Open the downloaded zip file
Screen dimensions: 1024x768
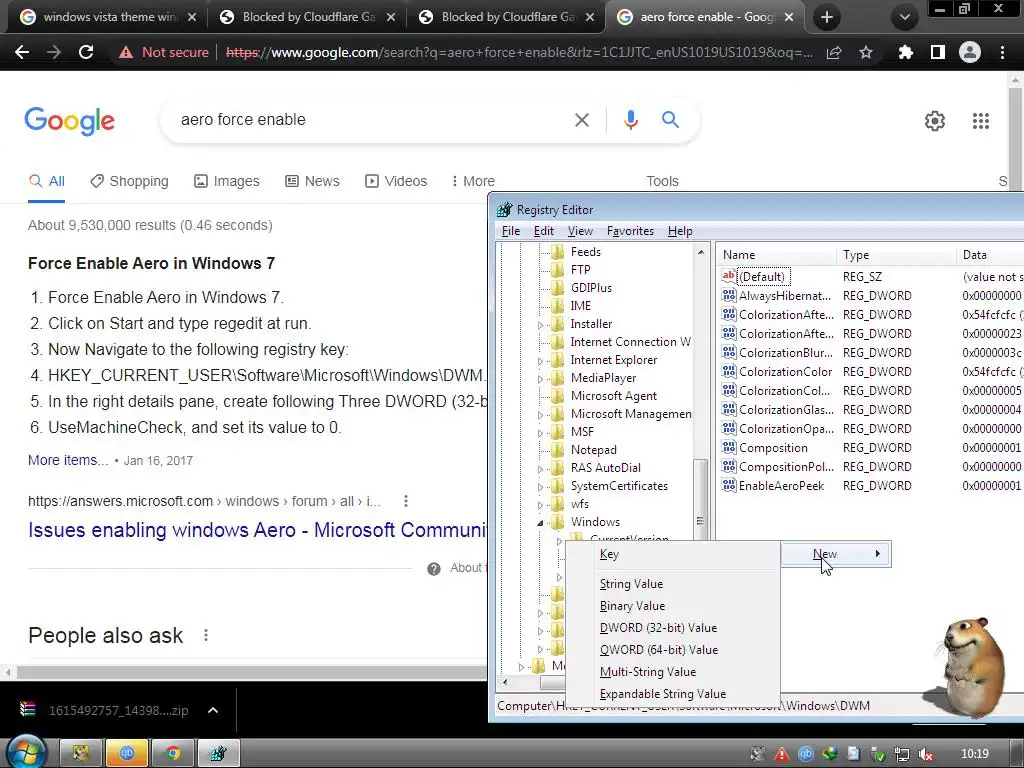106,710
